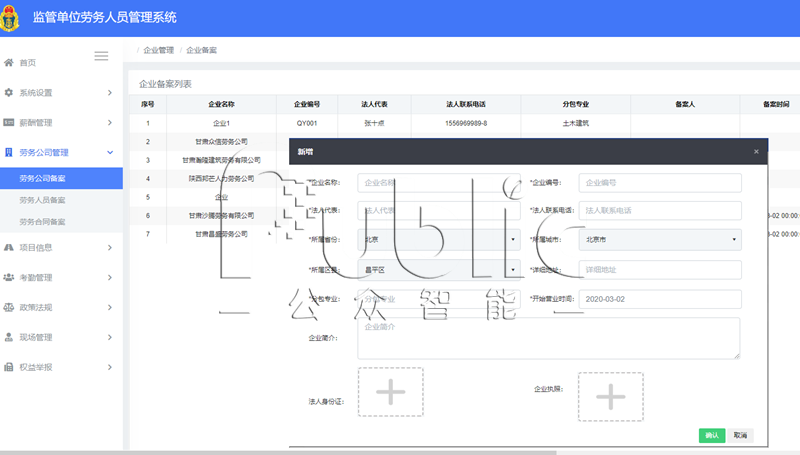
Task: Open the 所属省份 dropdown
Action: pyautogui.click(x=439, y=240)
